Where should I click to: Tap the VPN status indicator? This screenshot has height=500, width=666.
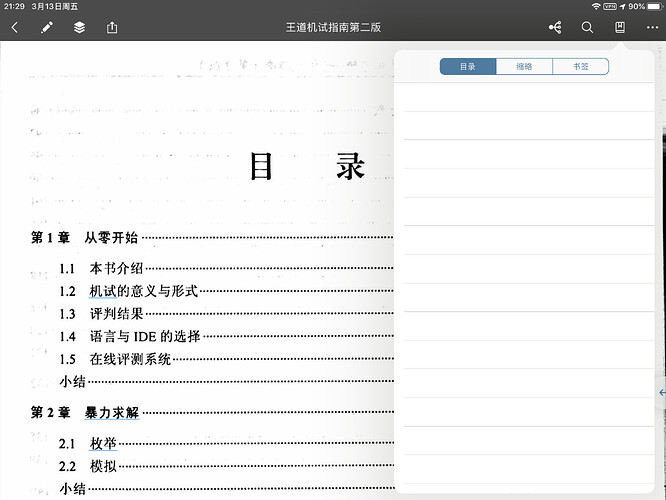pyautogui.click(x=610, y=6)
